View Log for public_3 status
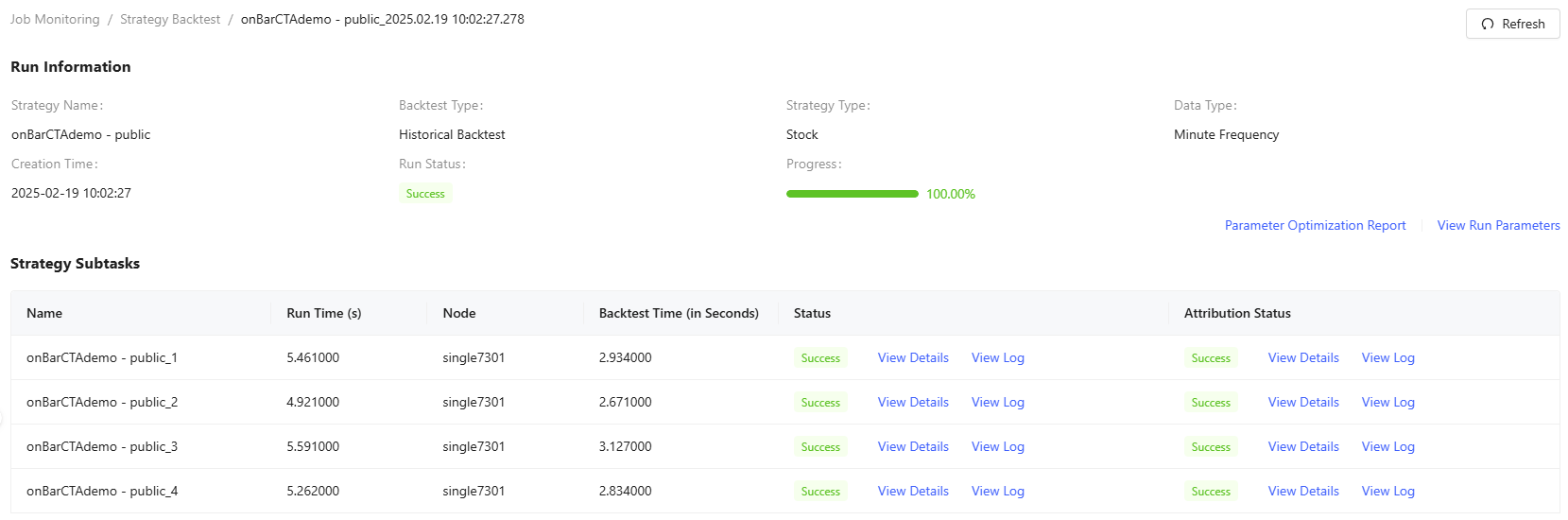The image size is (1568, 520). point(997,446)
